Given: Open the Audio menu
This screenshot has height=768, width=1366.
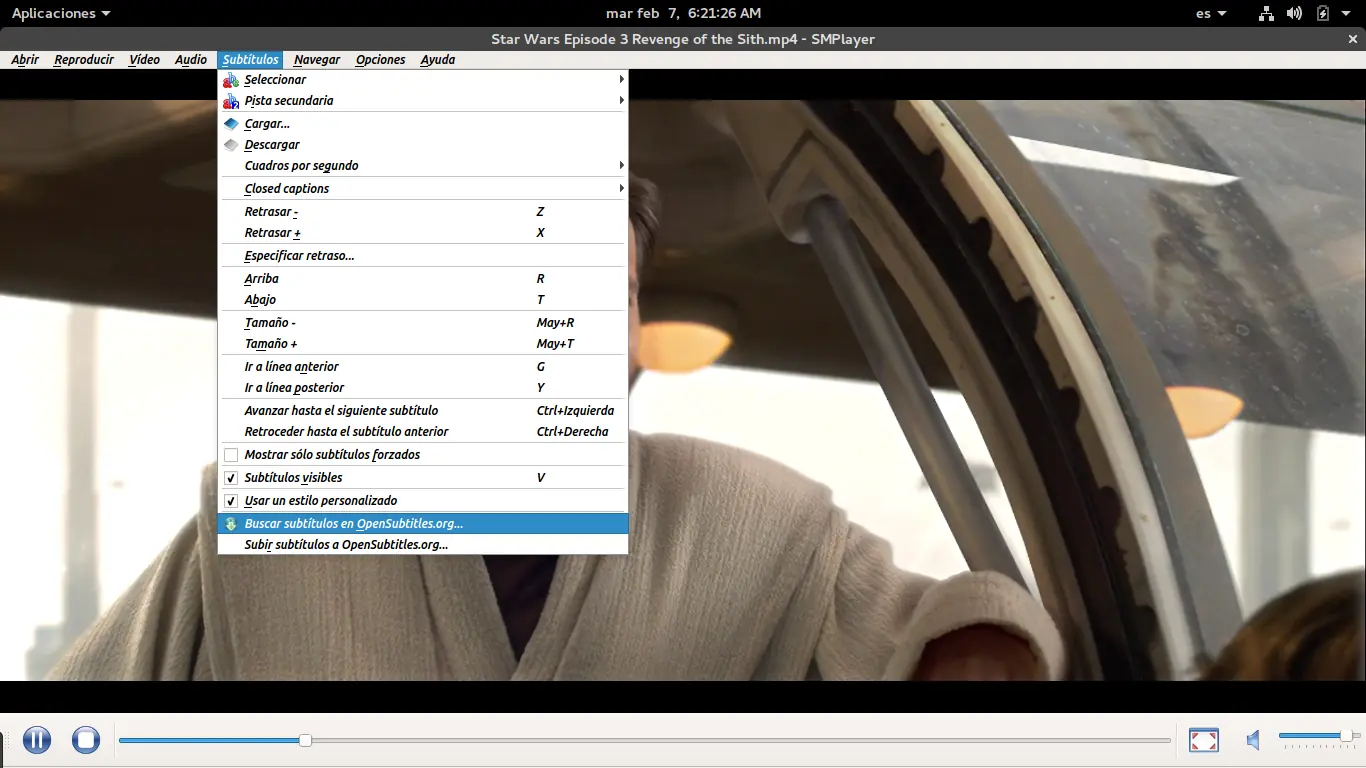Looking at the screenshot, I should (191, 60).
